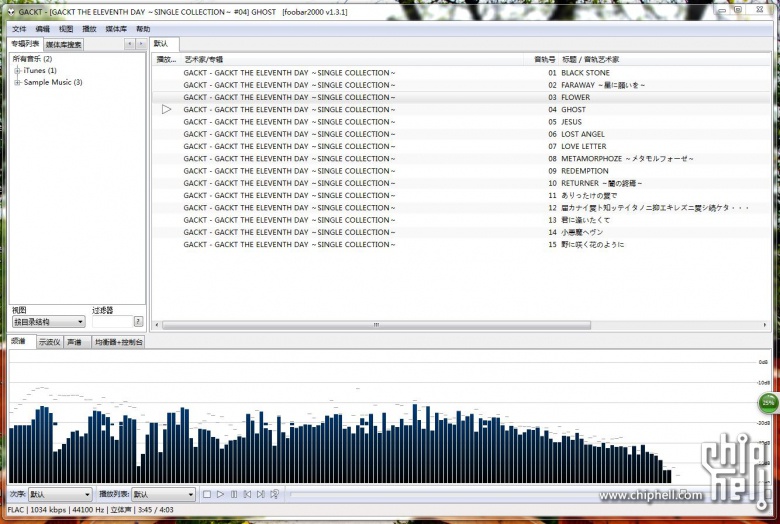Open the 播放列表 playlist dropdown

click(163, 494)
